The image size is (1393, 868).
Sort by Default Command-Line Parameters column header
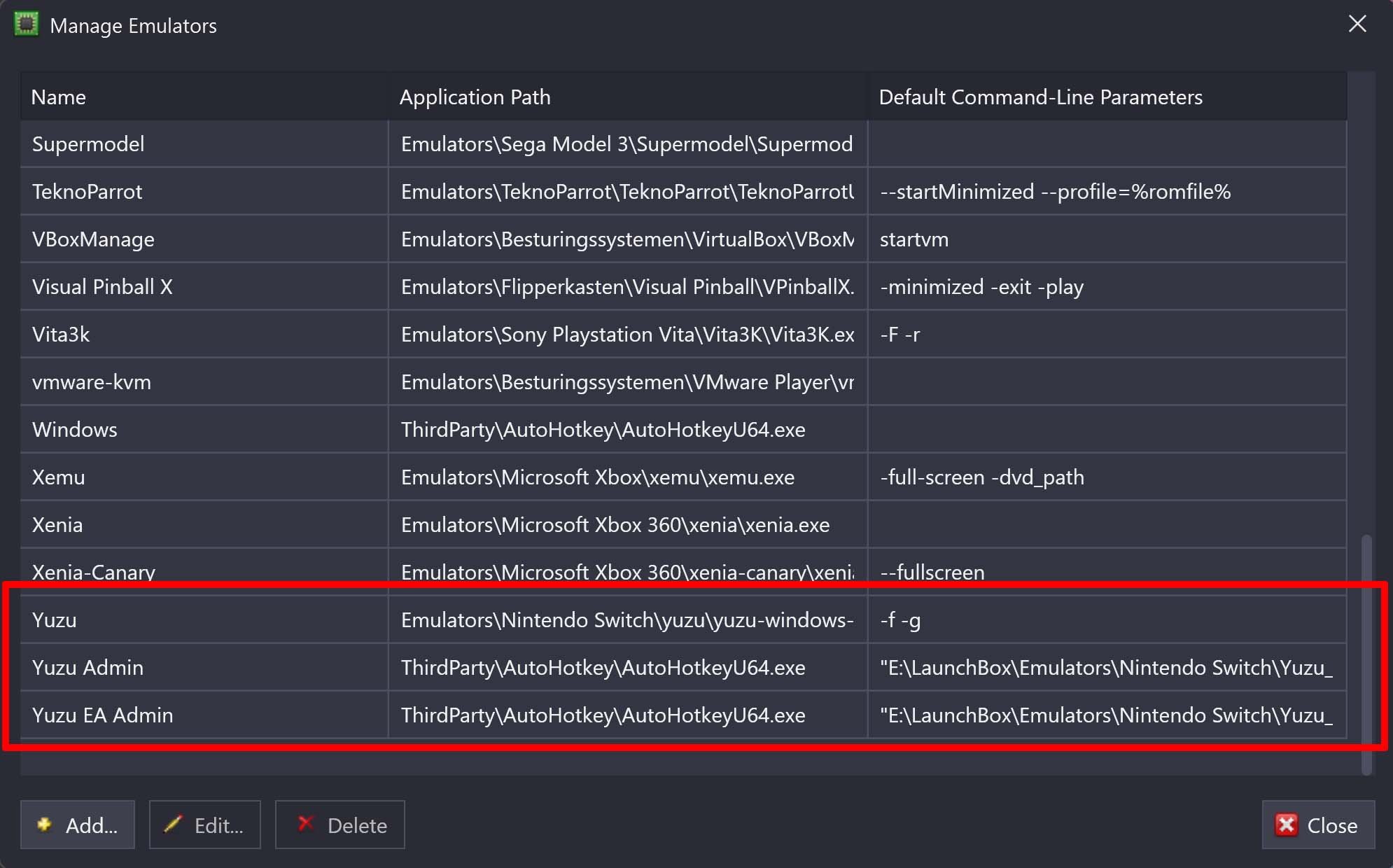(x=1107, y=97)
